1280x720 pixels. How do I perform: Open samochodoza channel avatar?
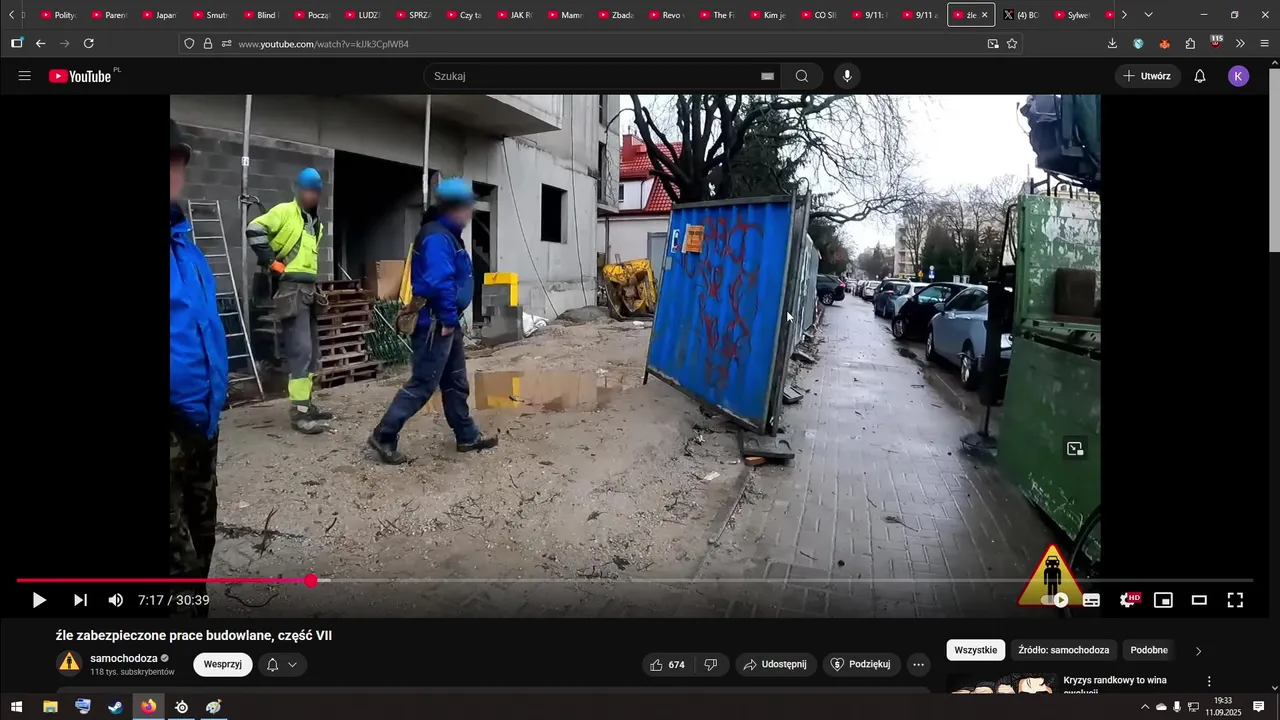[x=69, y=662]
